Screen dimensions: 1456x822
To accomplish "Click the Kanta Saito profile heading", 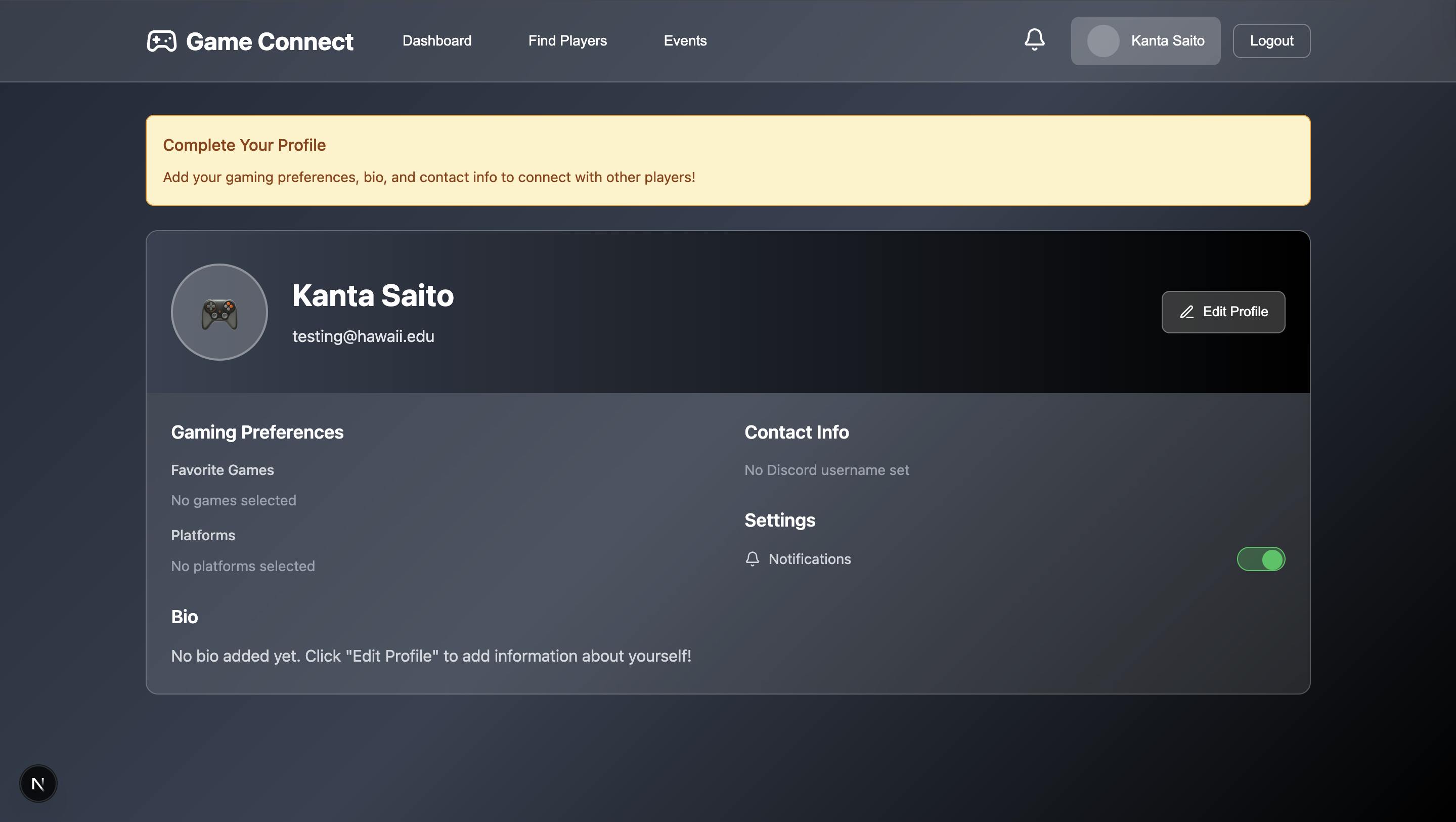I will coord(373,295).
